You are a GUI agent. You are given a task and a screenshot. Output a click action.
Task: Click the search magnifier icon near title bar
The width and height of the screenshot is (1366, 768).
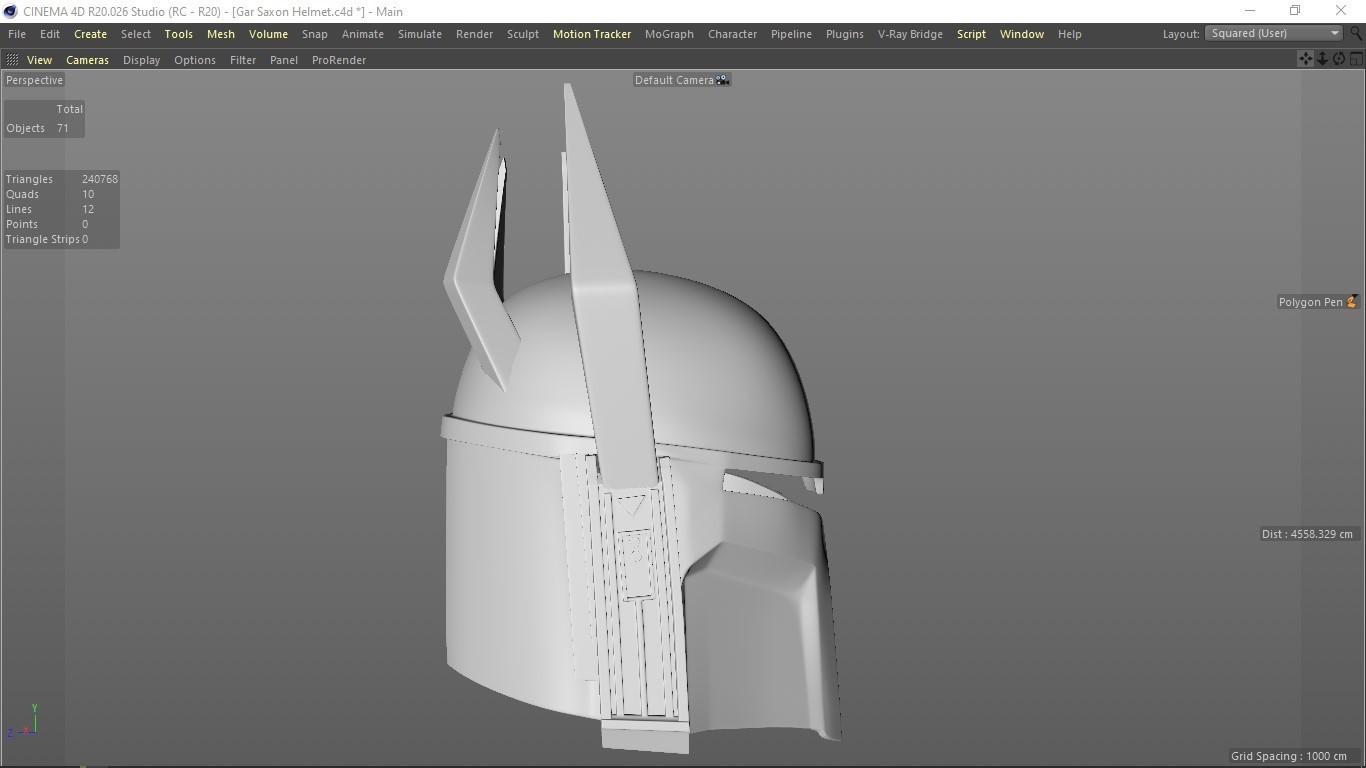1356,33
